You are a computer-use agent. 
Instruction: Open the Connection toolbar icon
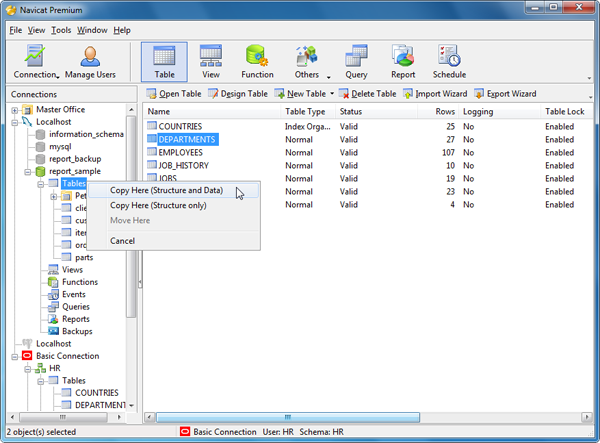click(x=35, y=62)
